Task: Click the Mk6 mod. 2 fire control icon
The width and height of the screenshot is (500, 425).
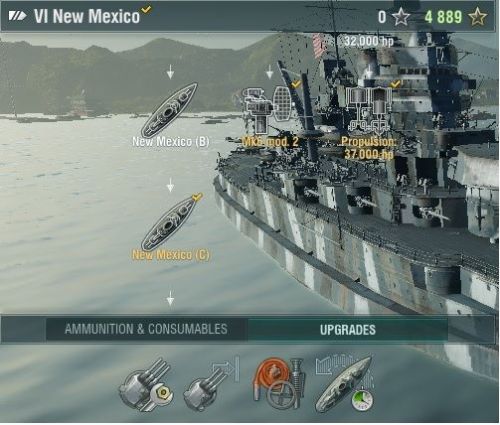Action: [268, 108]
